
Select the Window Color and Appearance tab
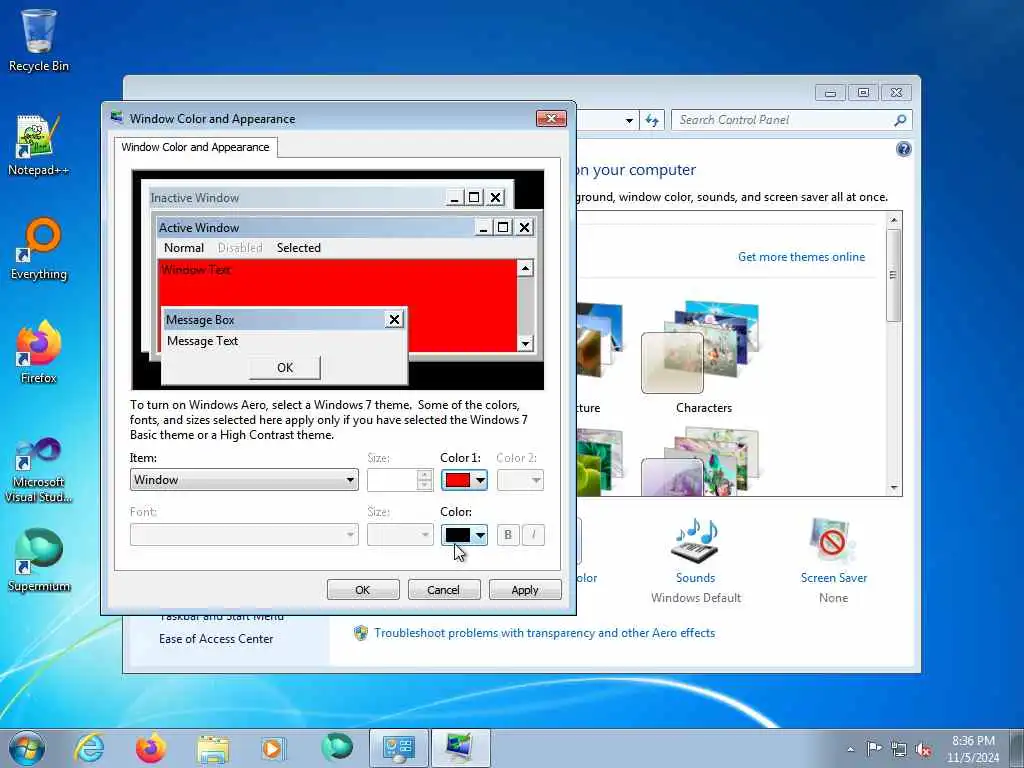click(x=195, y=147)
